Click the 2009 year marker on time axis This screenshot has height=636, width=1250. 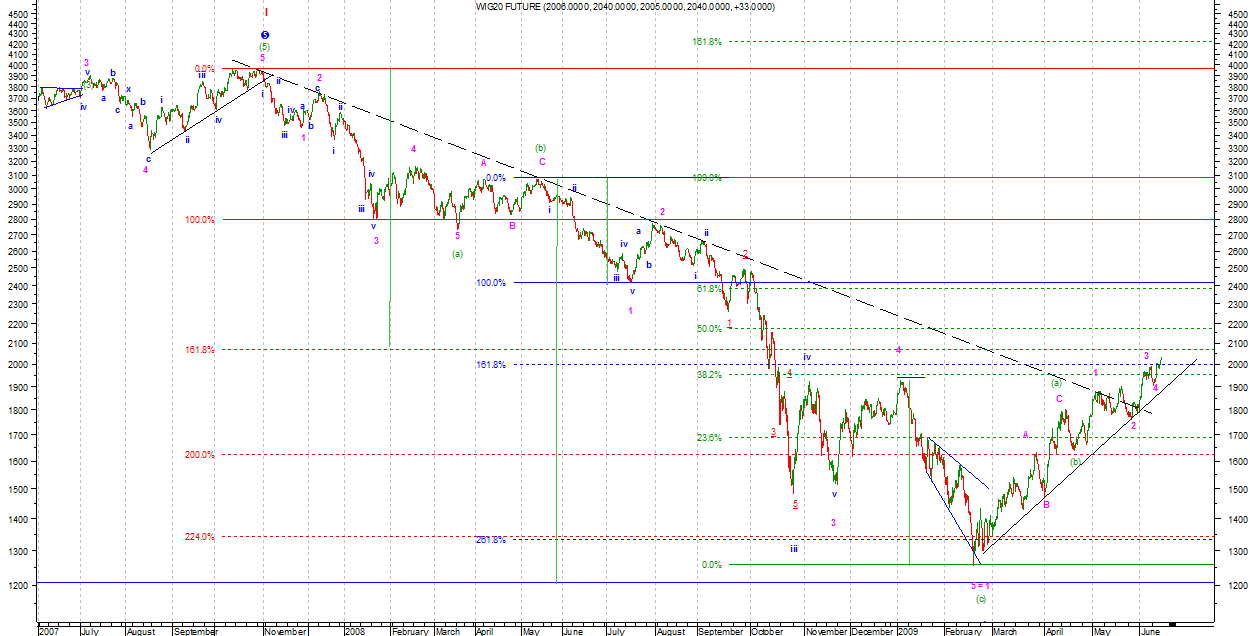click(x=907, y=631)
